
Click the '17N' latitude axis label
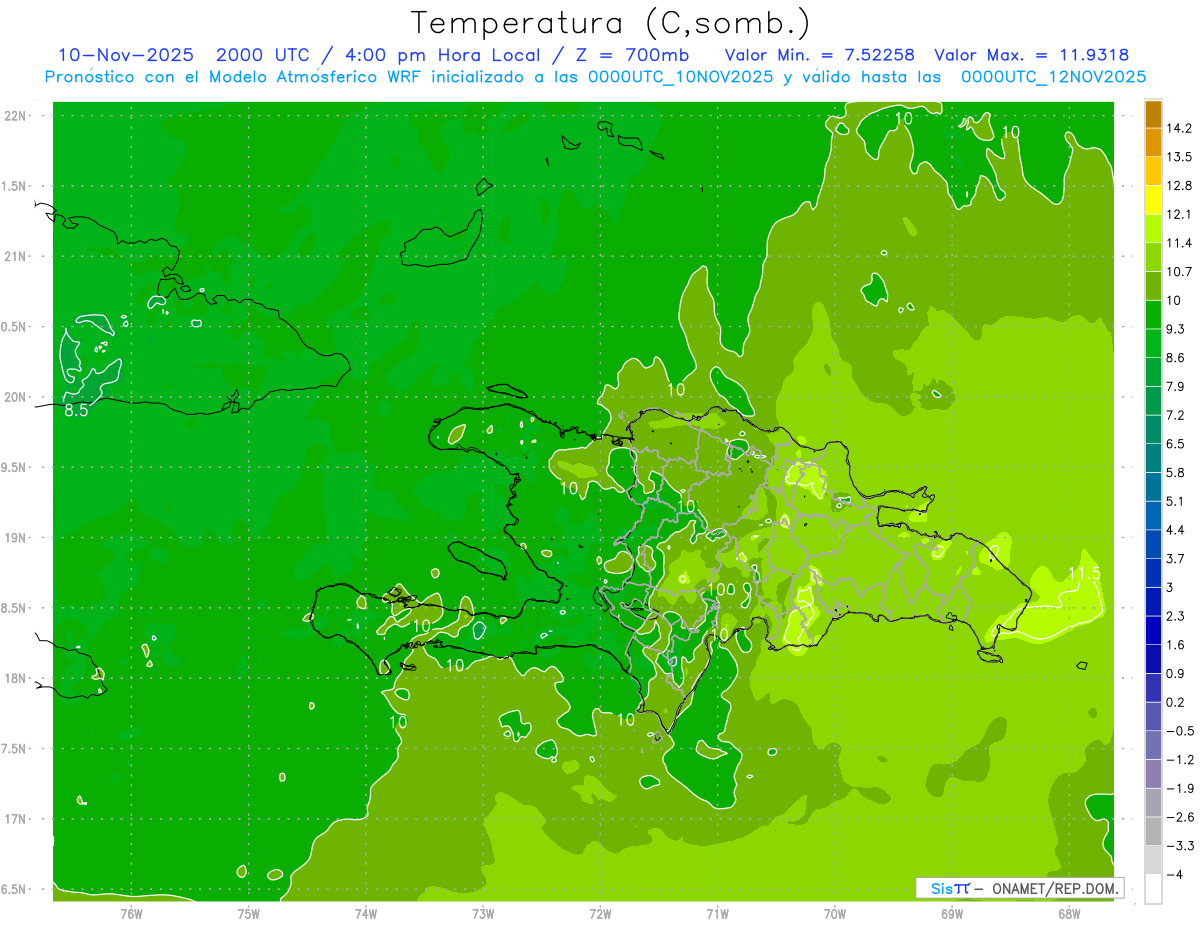pyautogui.click(x=17, y=819)
